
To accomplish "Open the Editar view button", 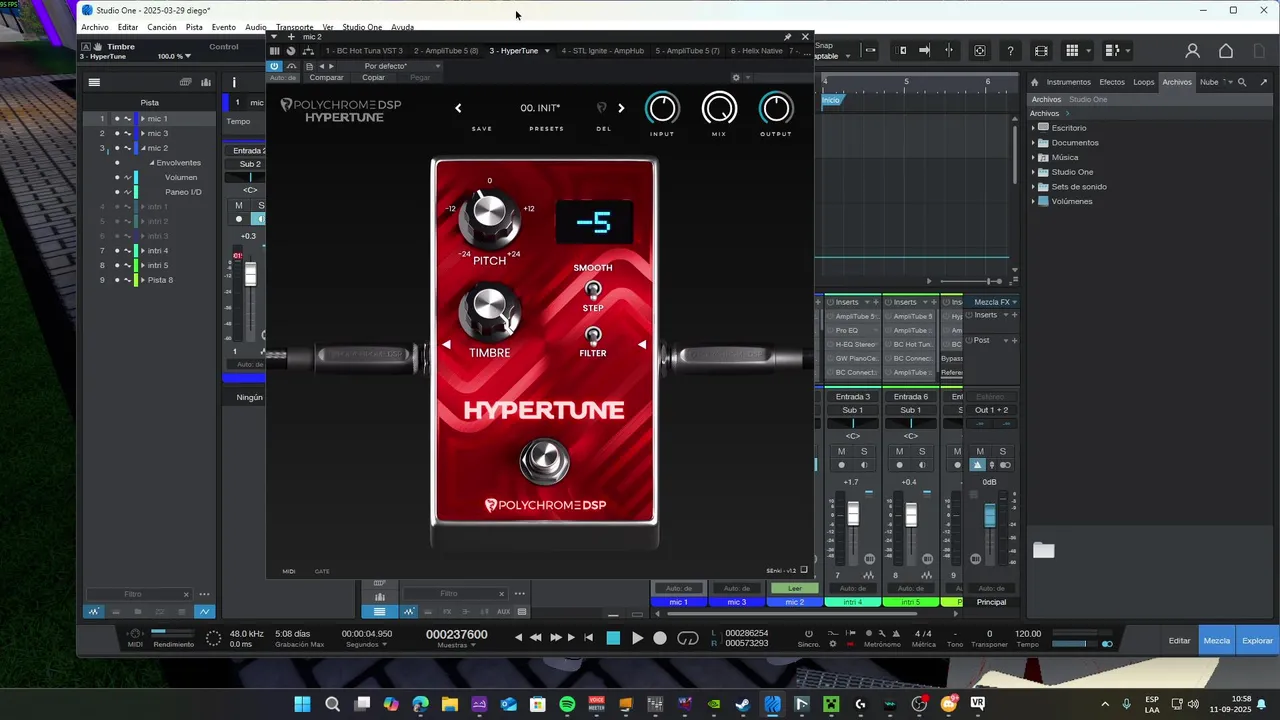I will [x=1180, y=641].
